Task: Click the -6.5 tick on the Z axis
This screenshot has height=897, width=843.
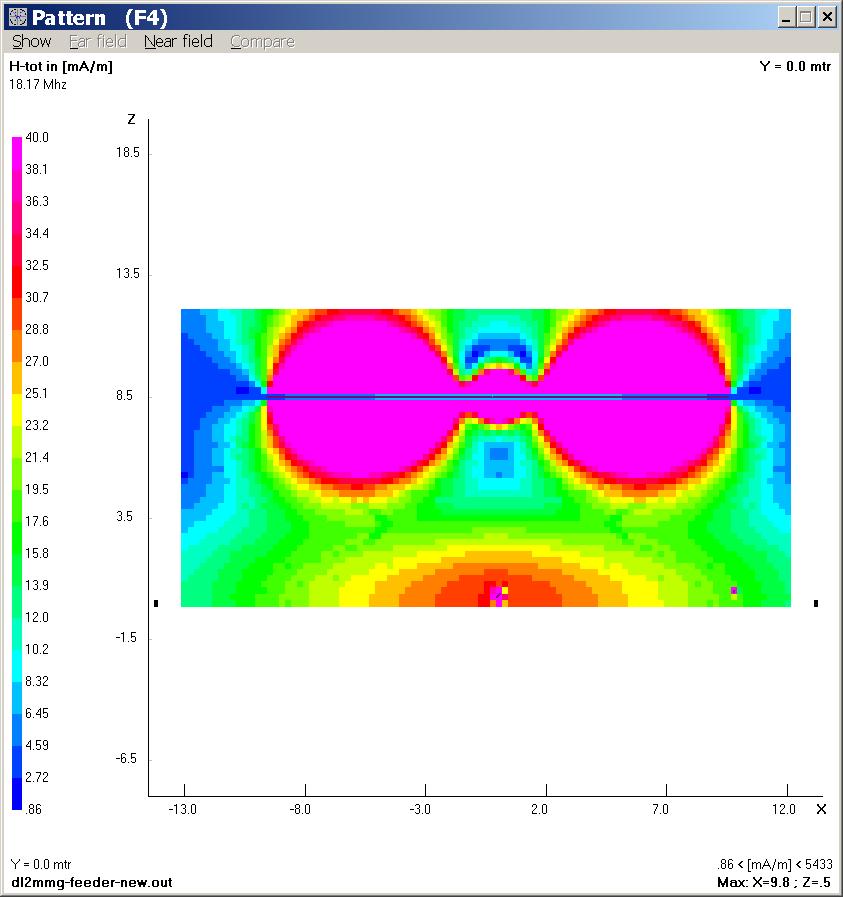Action: click(126, 759)
